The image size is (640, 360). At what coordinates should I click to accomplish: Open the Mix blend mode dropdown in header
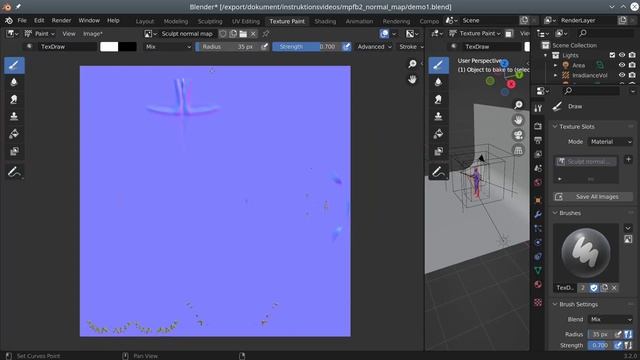pos(168,47)
